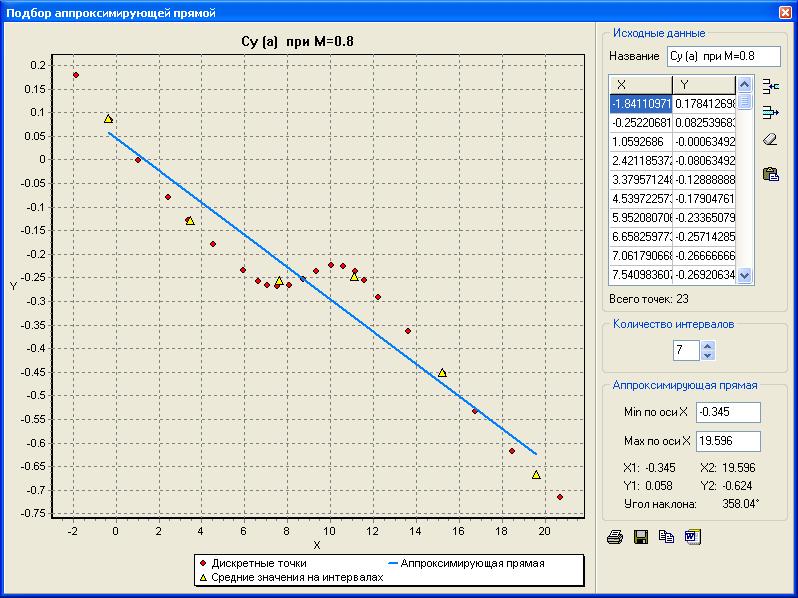The width and height of the screenshot is (798, 598).
Task: Select cell -0.17904761 in the Y column
Action: 704,198
